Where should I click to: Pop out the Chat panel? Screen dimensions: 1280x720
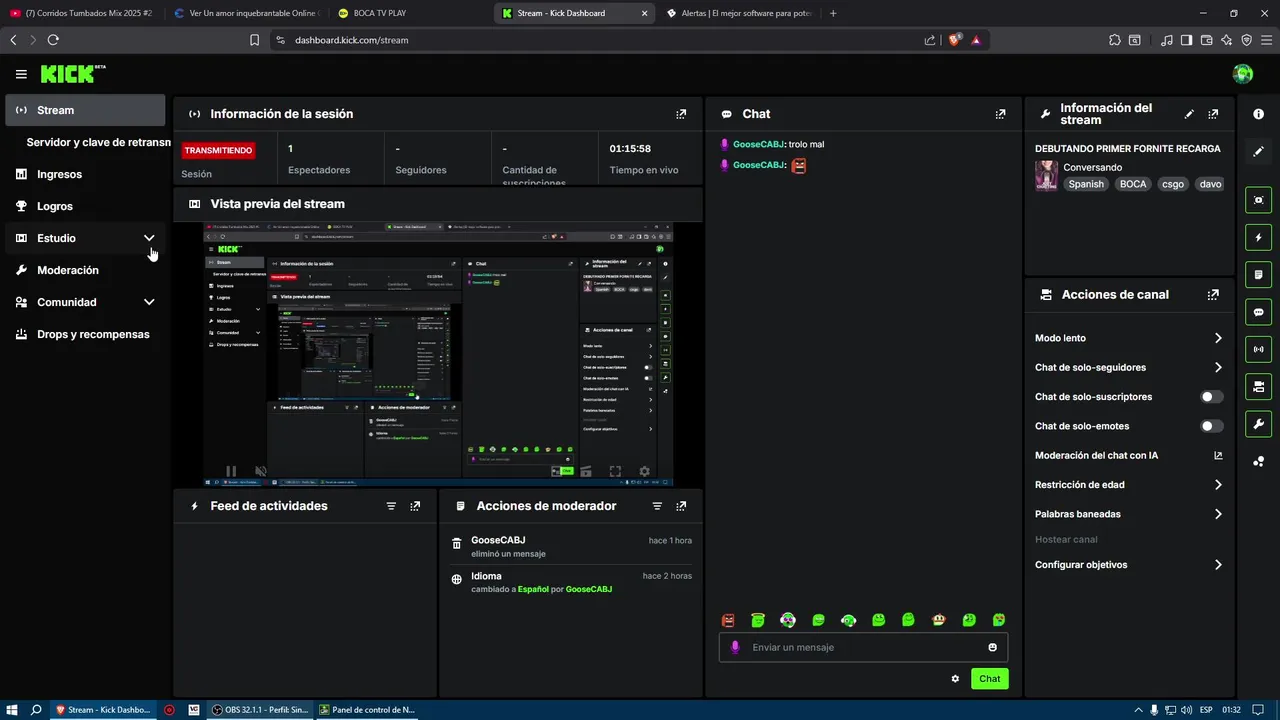(x=1000, y=114)
